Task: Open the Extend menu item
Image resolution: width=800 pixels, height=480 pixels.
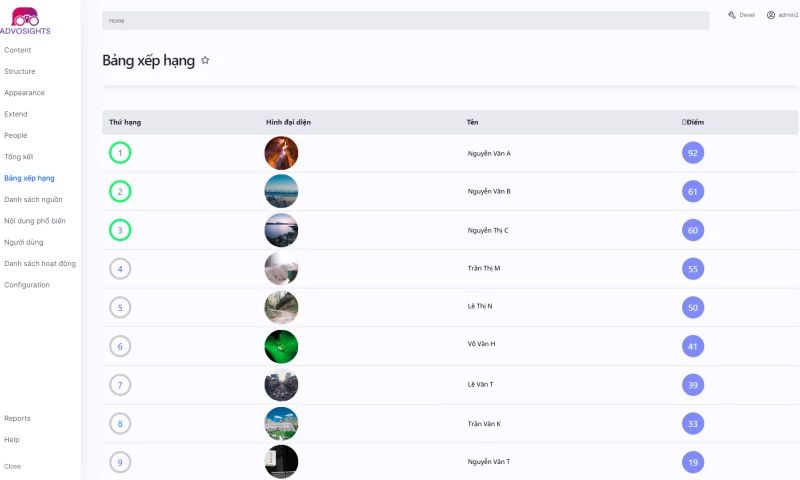Action: tap(16, 114)
